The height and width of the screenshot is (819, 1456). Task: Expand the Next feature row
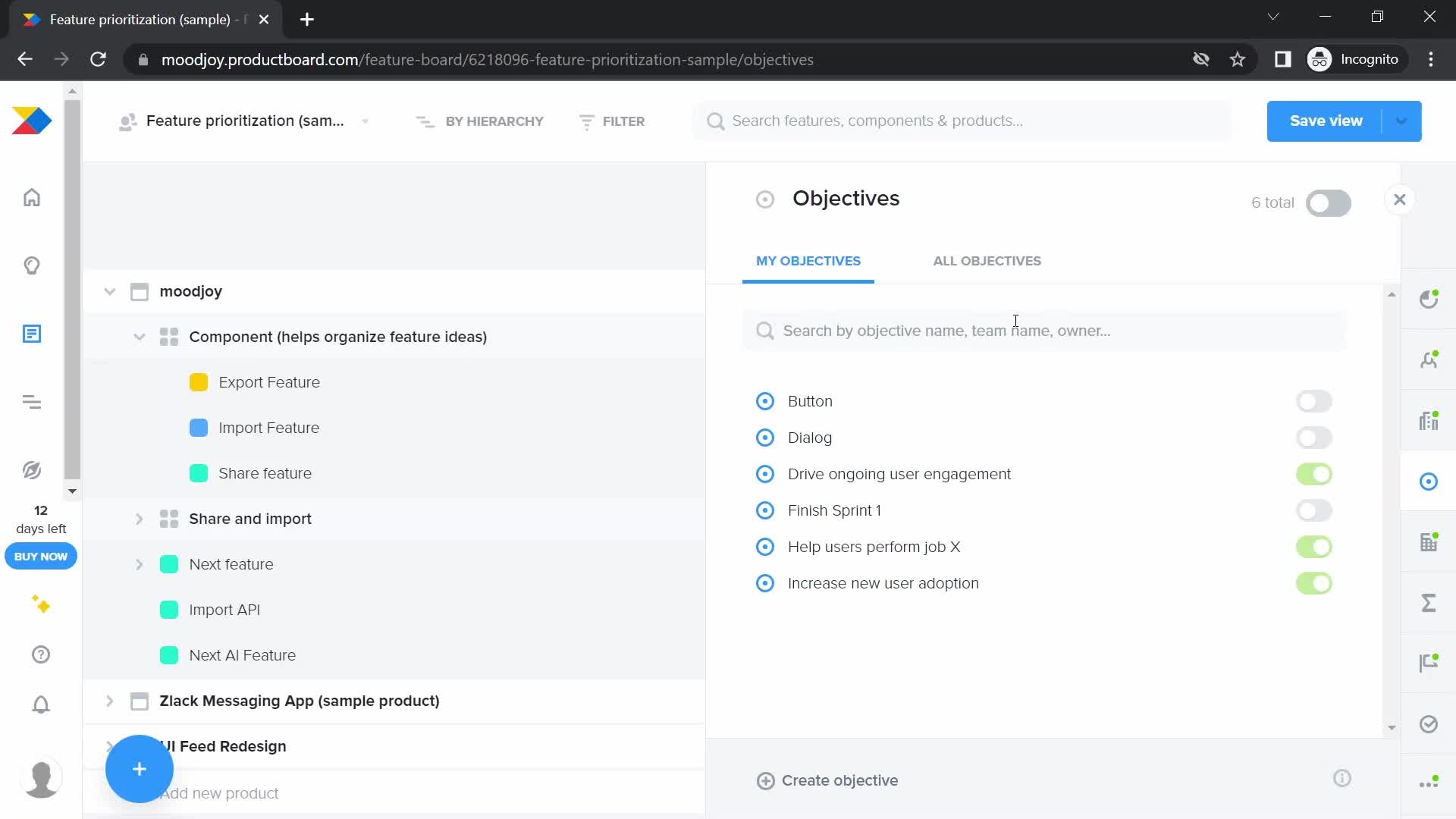coord(140,564)
